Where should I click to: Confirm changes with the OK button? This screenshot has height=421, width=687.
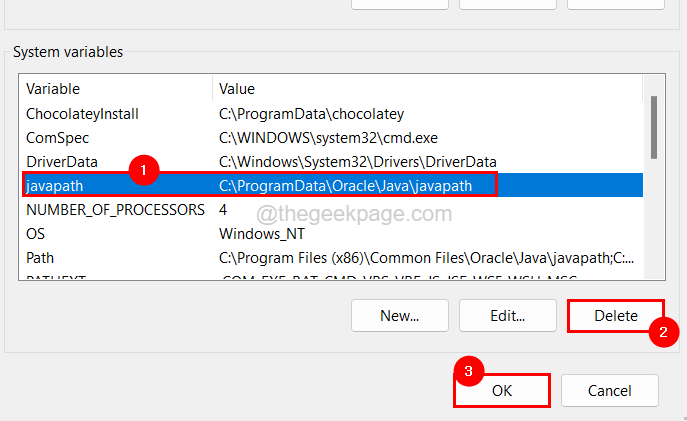coord(501,390)
